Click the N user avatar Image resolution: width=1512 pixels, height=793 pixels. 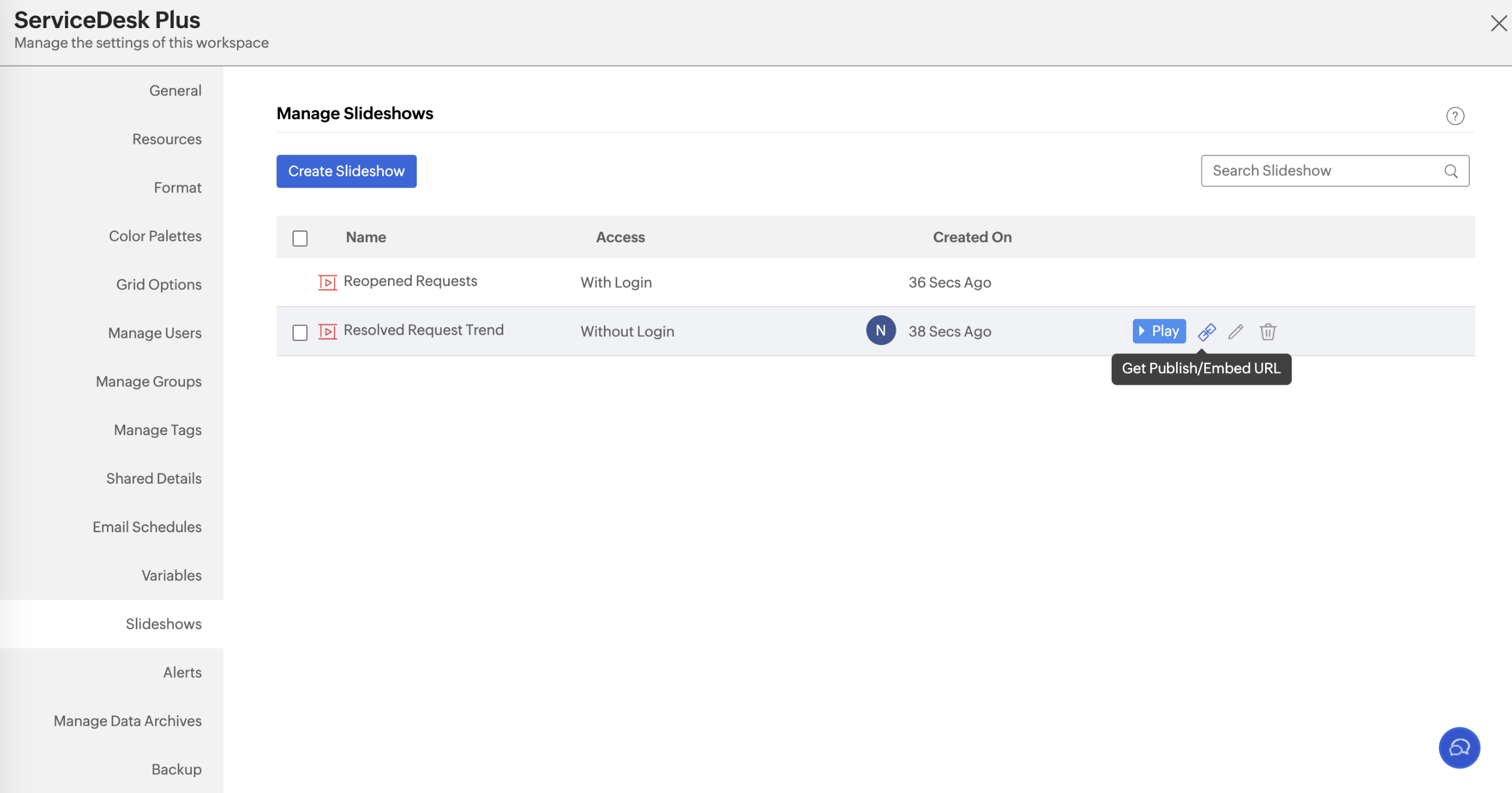pos(881,331)
